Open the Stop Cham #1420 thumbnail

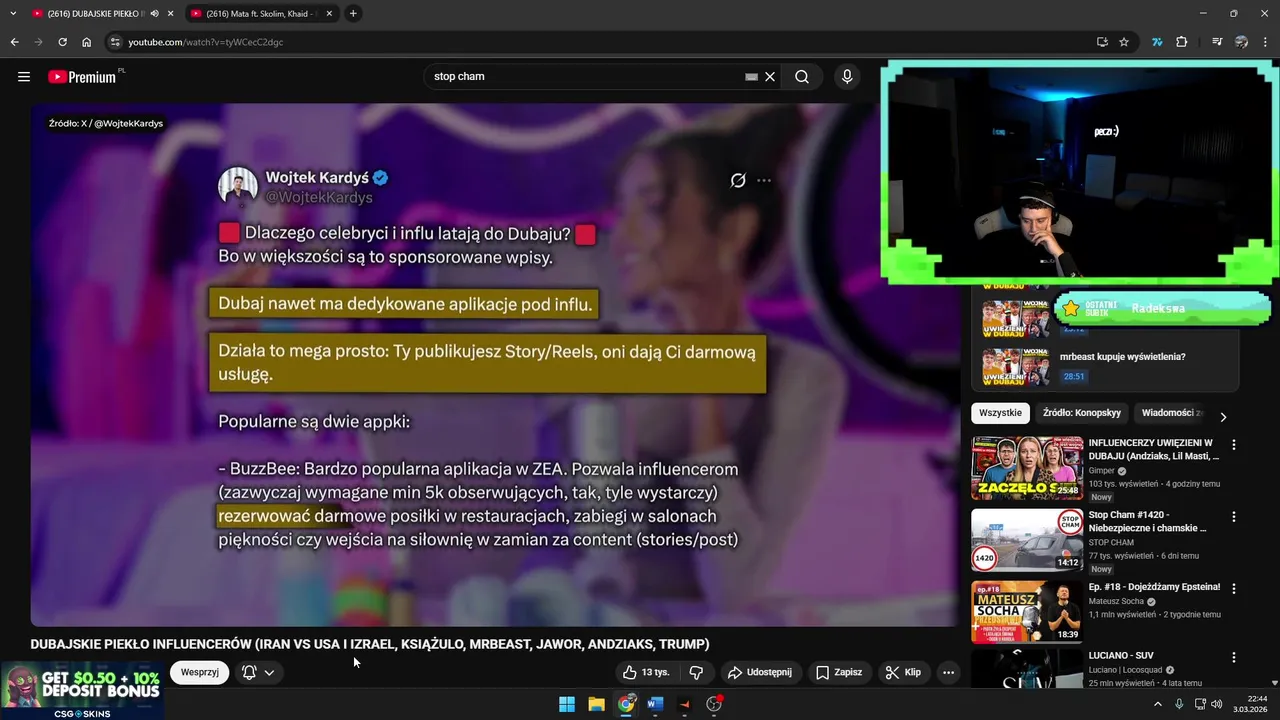click(x=1027, y=540)
